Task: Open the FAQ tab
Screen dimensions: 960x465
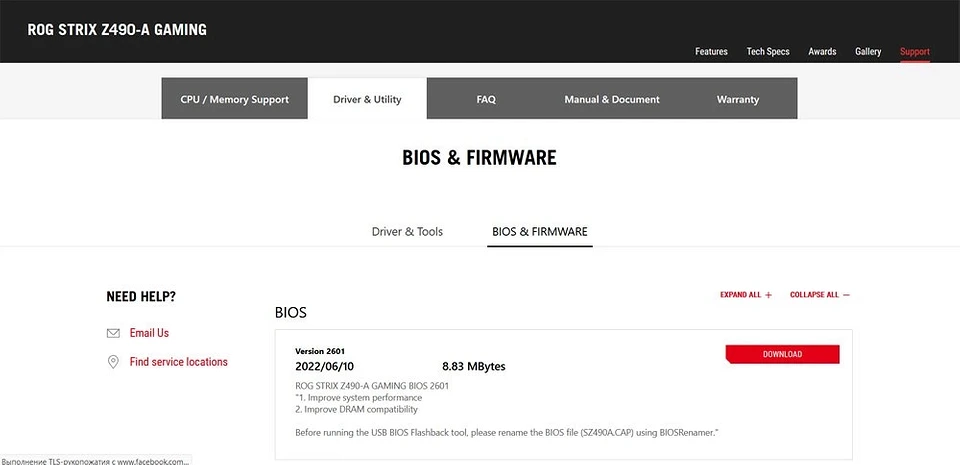Action: click(x=486, y=99)
